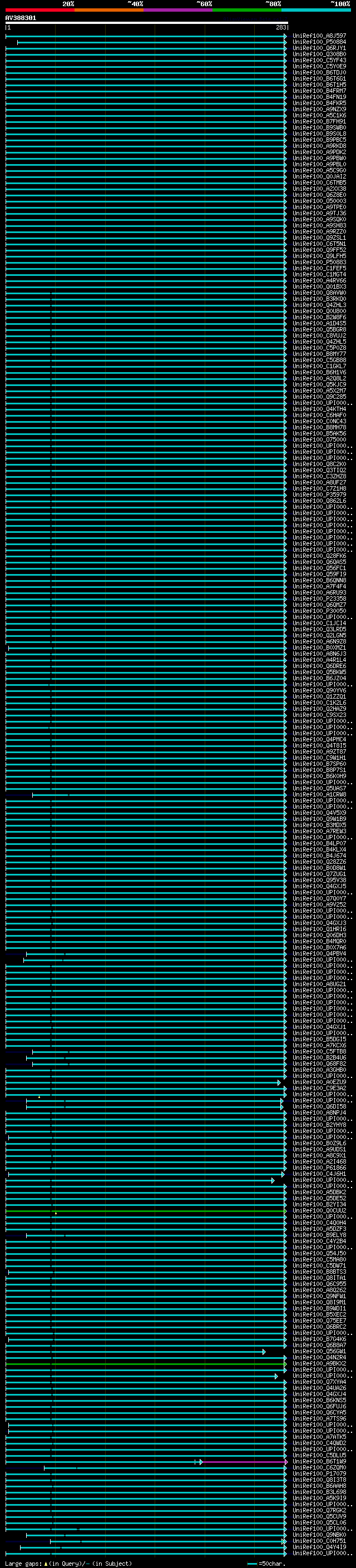356x1568 pixels.
Task: Select UniRef100_A2XX38 label
Action: point(319,189)
